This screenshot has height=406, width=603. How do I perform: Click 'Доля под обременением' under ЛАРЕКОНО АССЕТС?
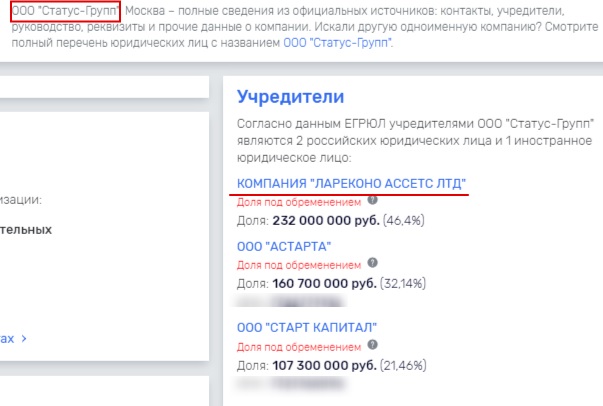pyautogui.click(x=299, y=202)
